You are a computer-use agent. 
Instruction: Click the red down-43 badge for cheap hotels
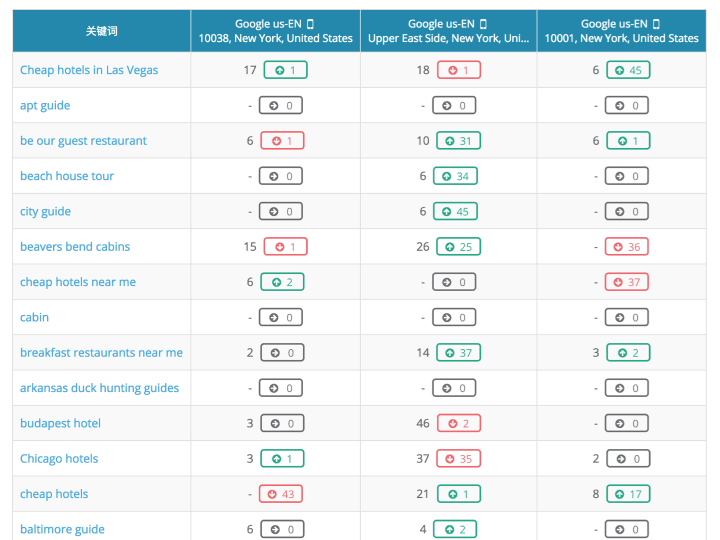point(281,494)
